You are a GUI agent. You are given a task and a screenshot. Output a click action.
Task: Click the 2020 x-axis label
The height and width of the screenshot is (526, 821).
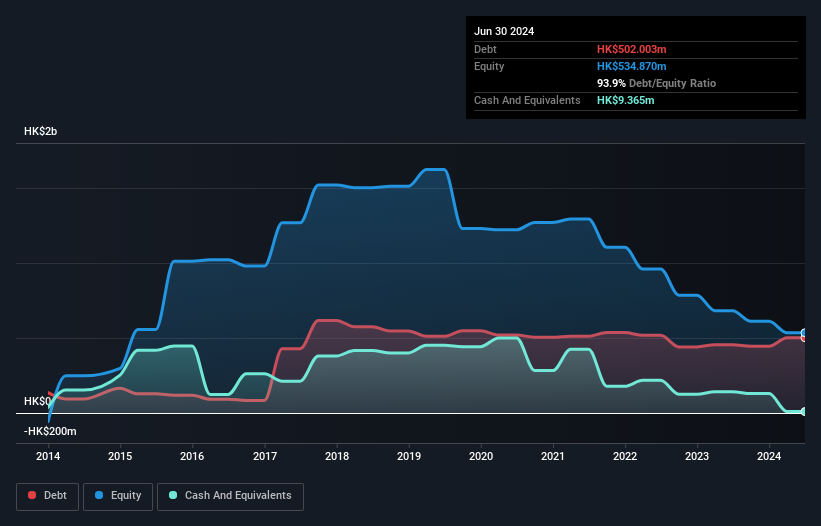(481, 456)
